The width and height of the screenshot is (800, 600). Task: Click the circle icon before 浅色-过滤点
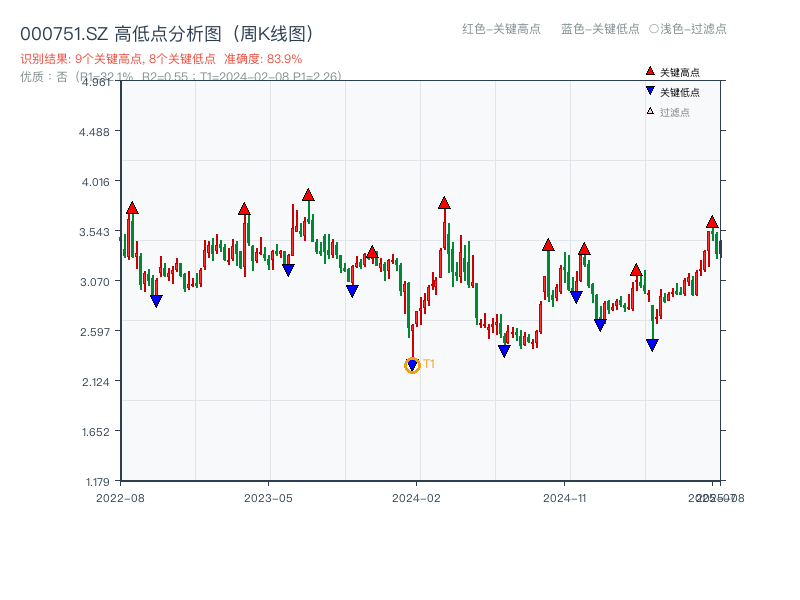tap(654, 29)
